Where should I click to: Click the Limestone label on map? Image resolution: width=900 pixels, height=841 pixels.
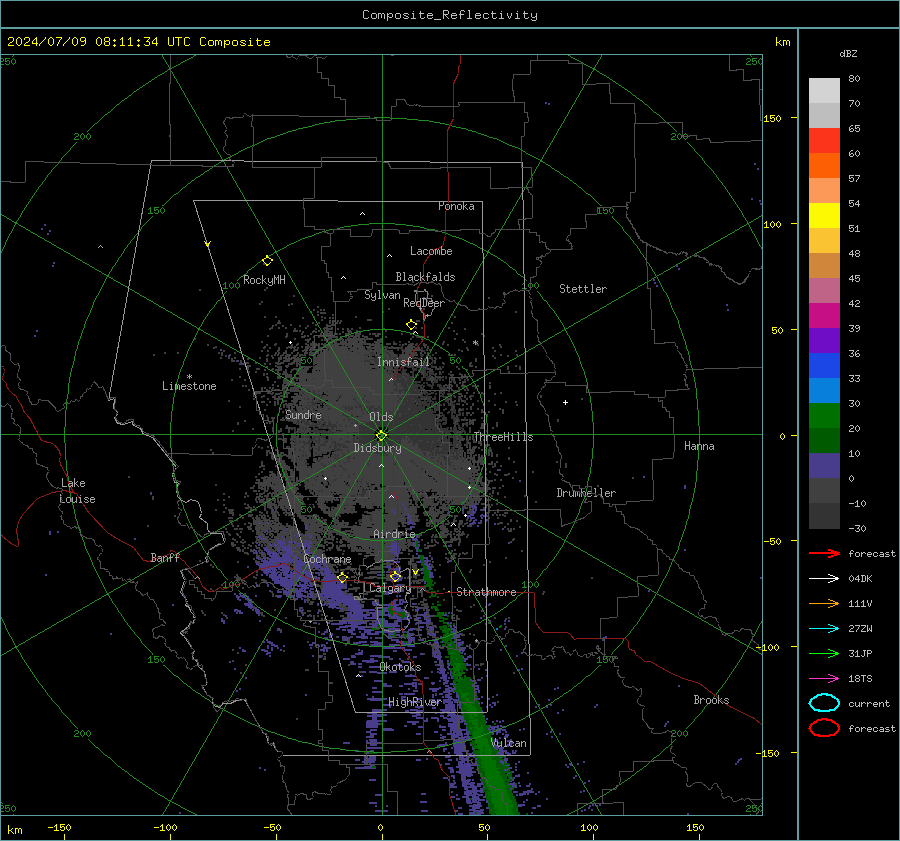189,386
